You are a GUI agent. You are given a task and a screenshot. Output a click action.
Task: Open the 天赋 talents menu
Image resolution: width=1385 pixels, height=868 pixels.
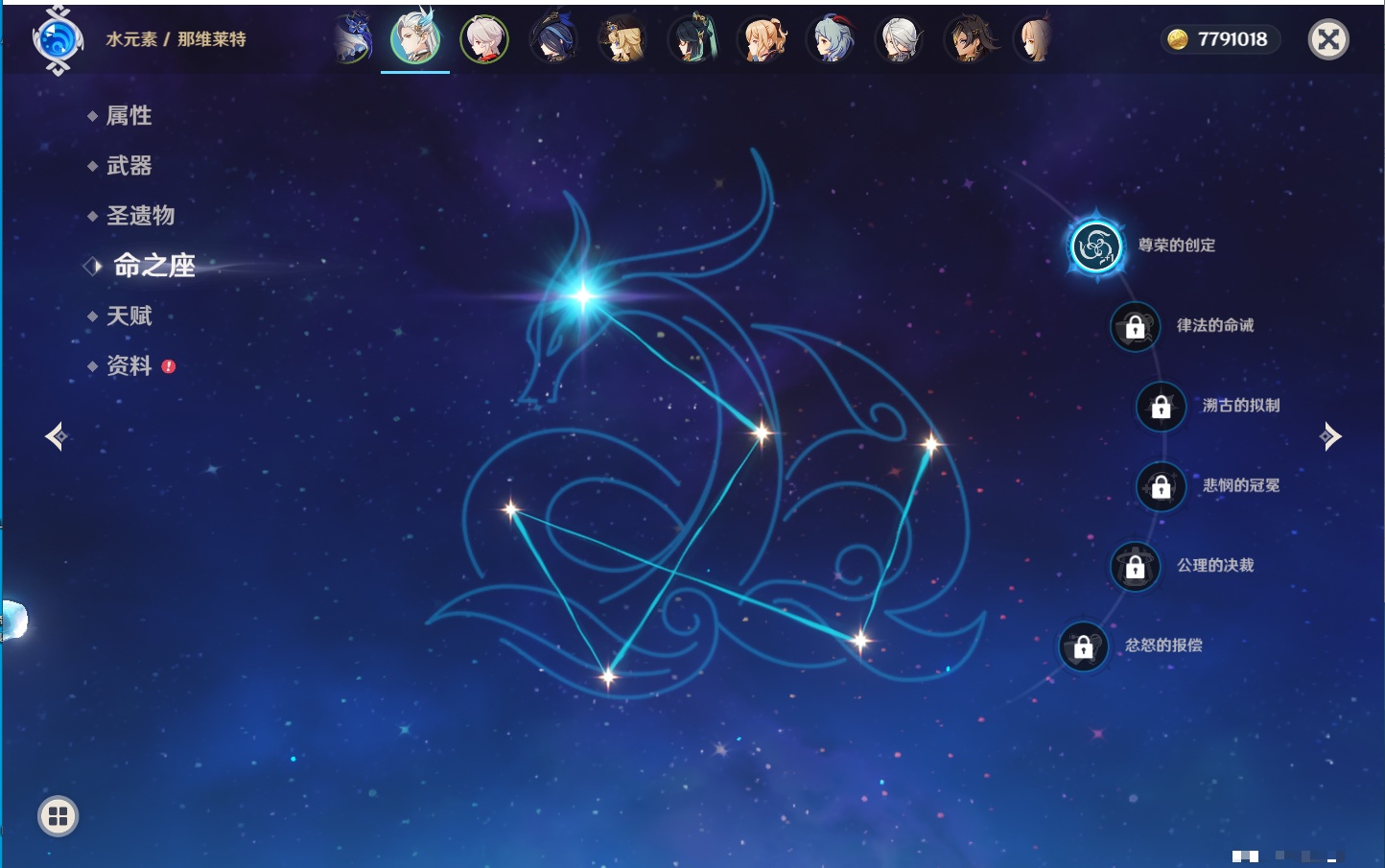point(129,316)
